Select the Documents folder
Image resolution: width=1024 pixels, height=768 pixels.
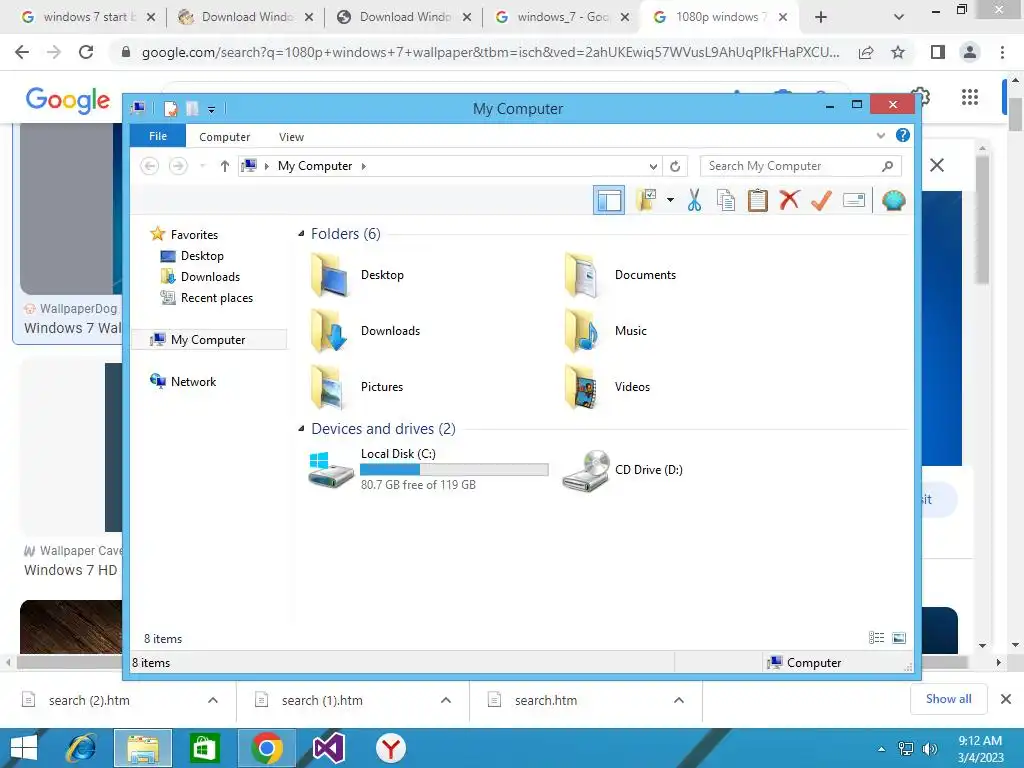click(620, 275)
